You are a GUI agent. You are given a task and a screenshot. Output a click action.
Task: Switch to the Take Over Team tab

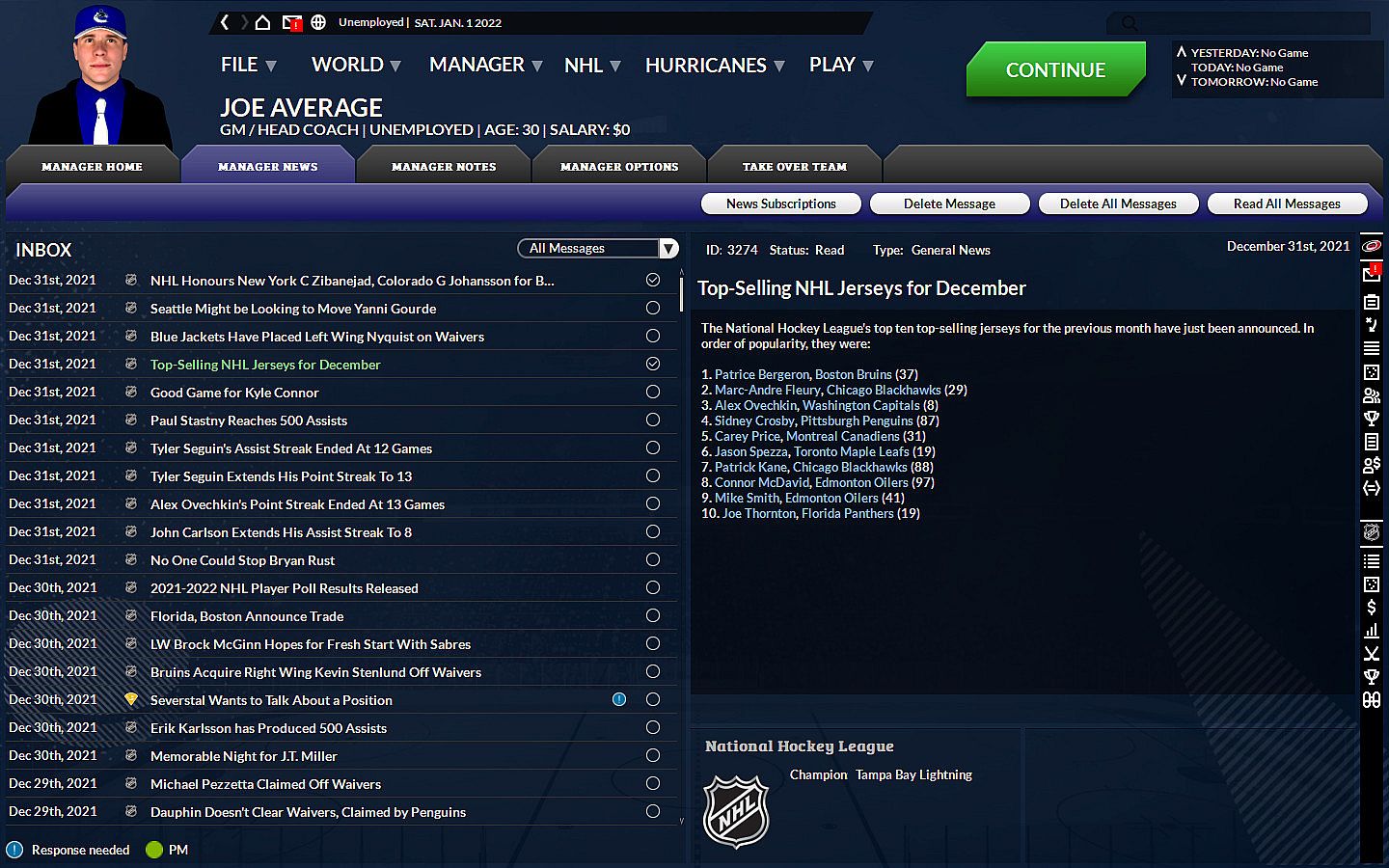(x=795, y=166)
